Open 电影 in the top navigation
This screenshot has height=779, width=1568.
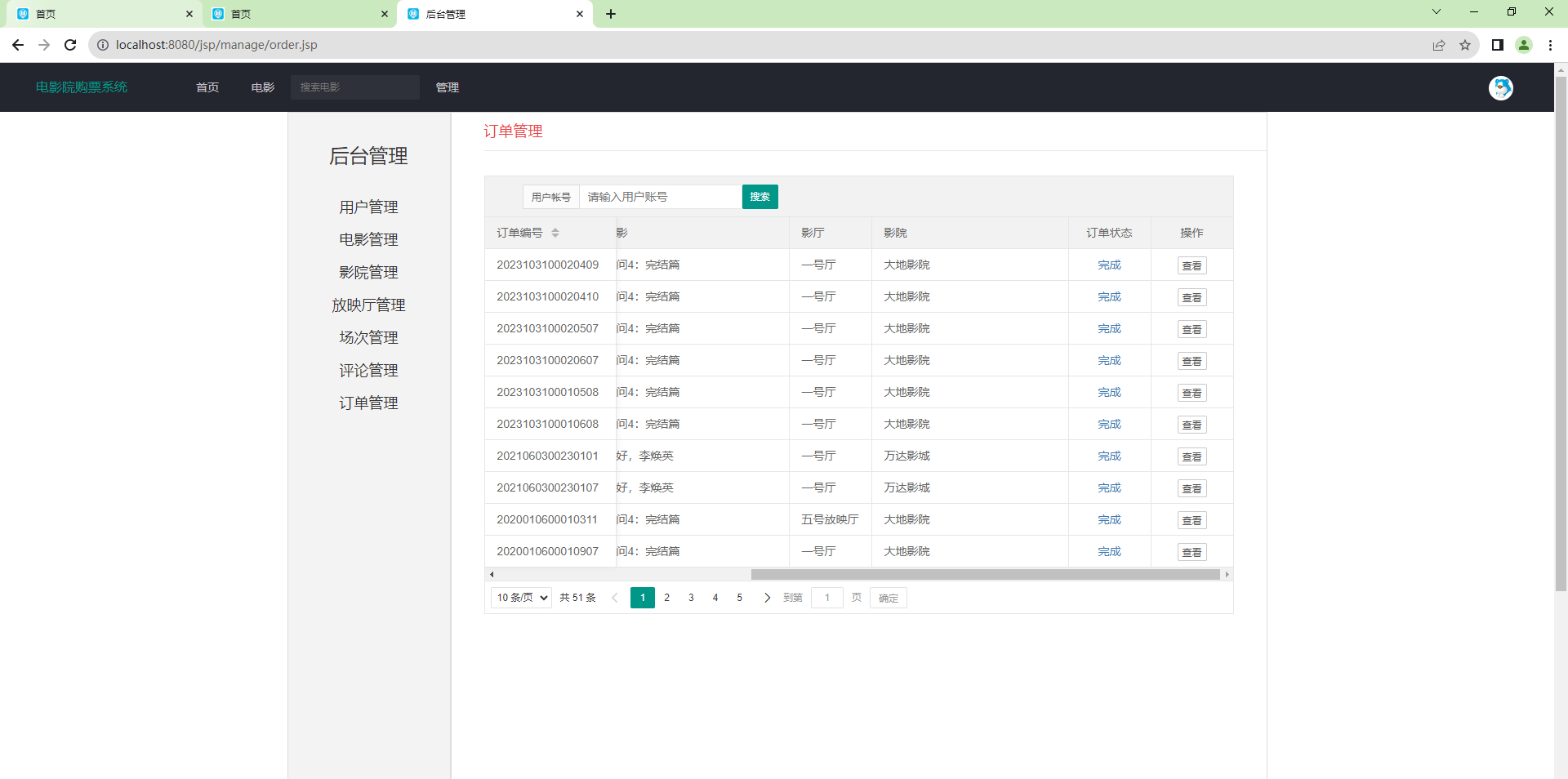pos(263,87)
